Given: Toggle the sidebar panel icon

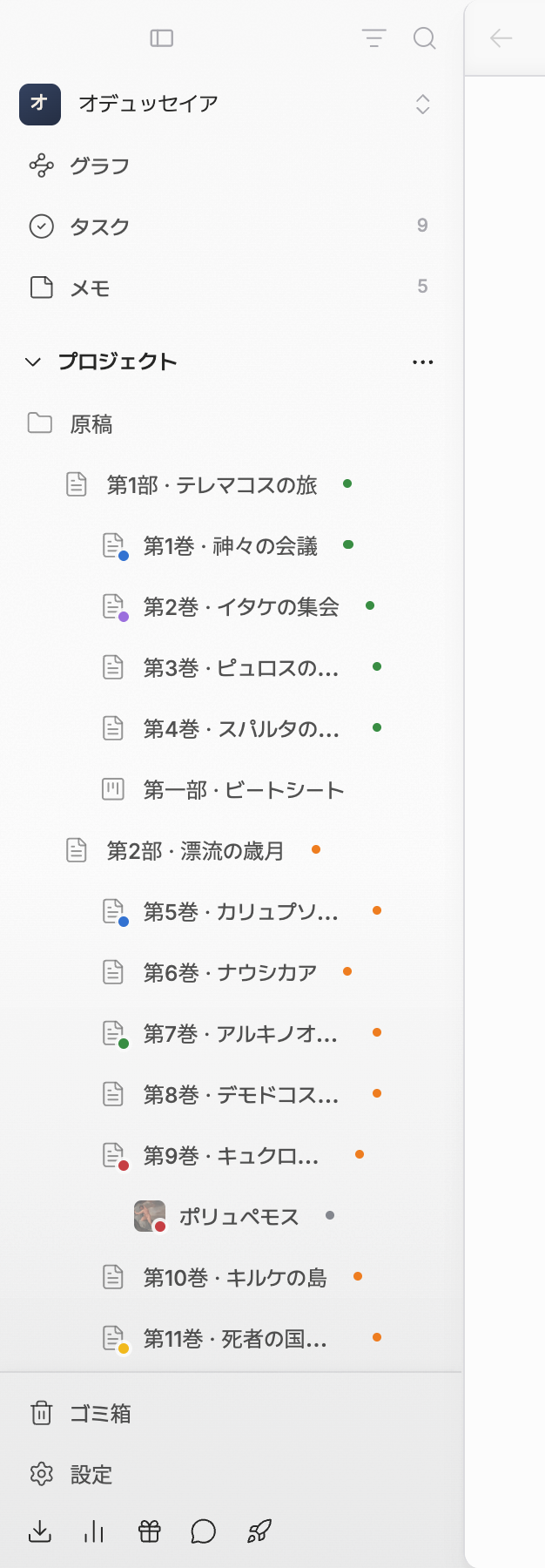Looking at the screenshot, I should click(162, 38).
